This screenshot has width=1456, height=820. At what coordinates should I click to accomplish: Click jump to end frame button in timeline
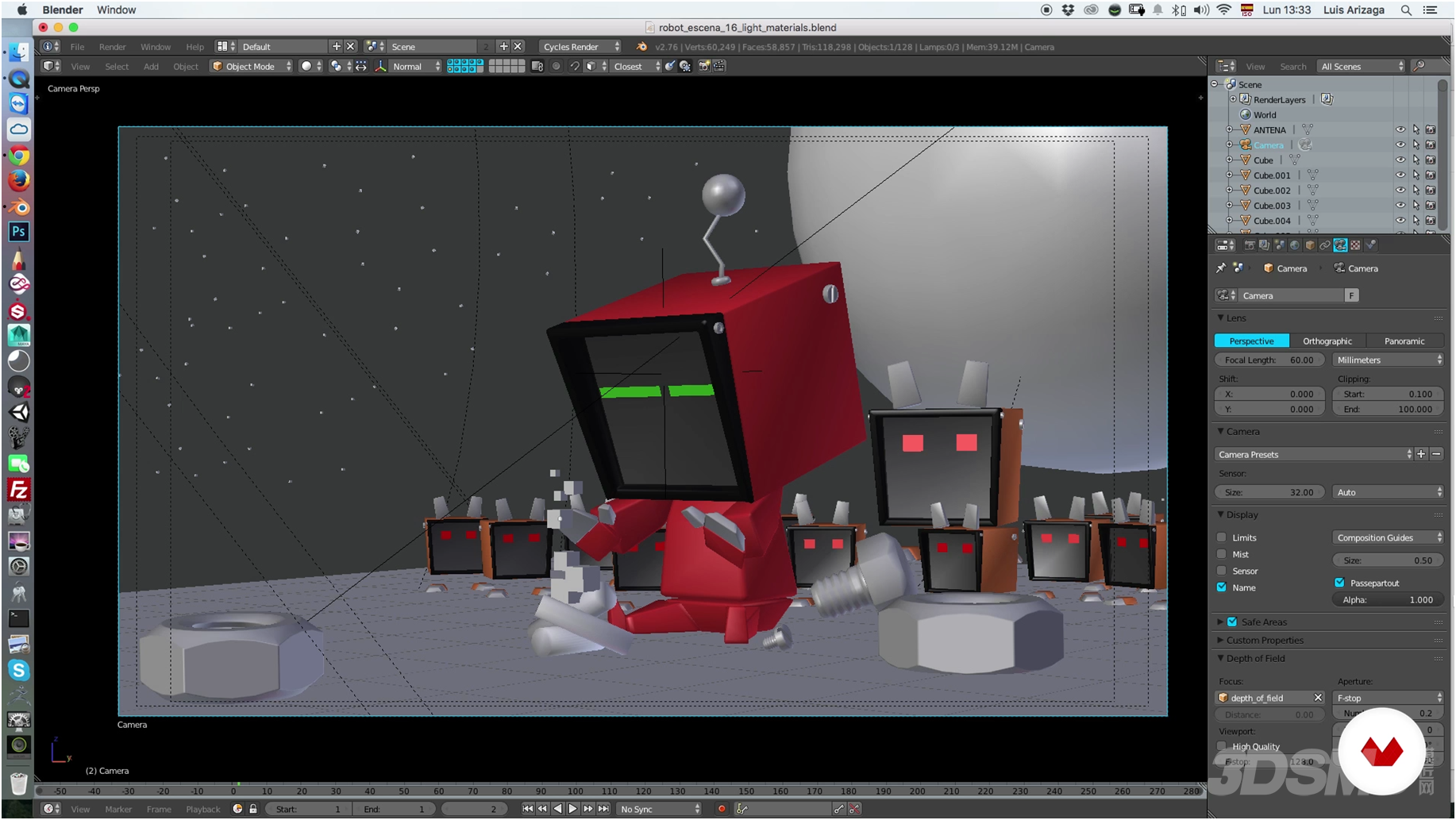[603, 809]
